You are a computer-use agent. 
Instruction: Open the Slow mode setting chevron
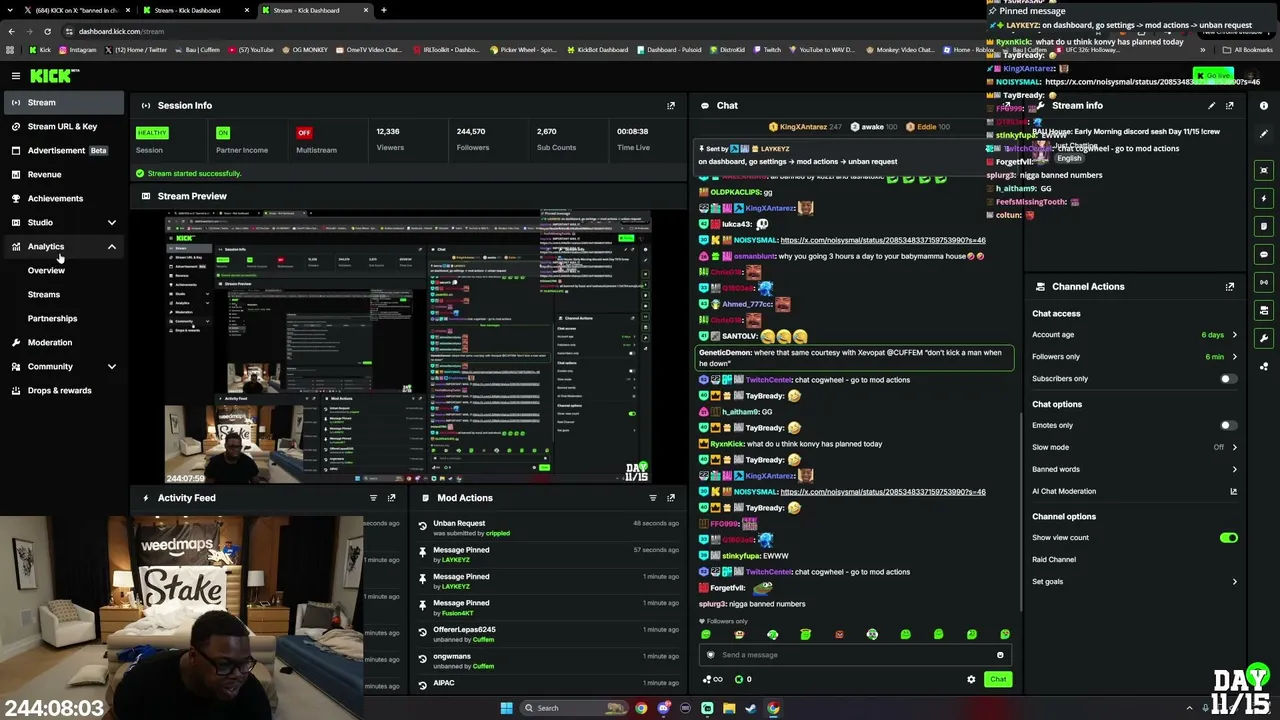1234,447
